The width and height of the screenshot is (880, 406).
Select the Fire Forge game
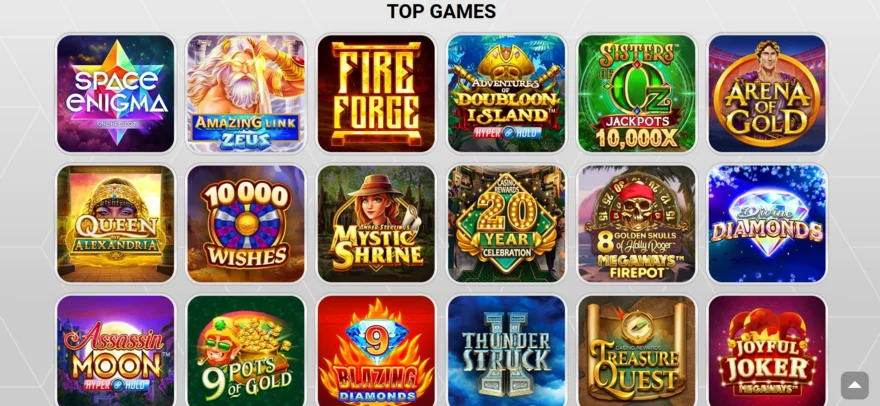tap(376, 93)
